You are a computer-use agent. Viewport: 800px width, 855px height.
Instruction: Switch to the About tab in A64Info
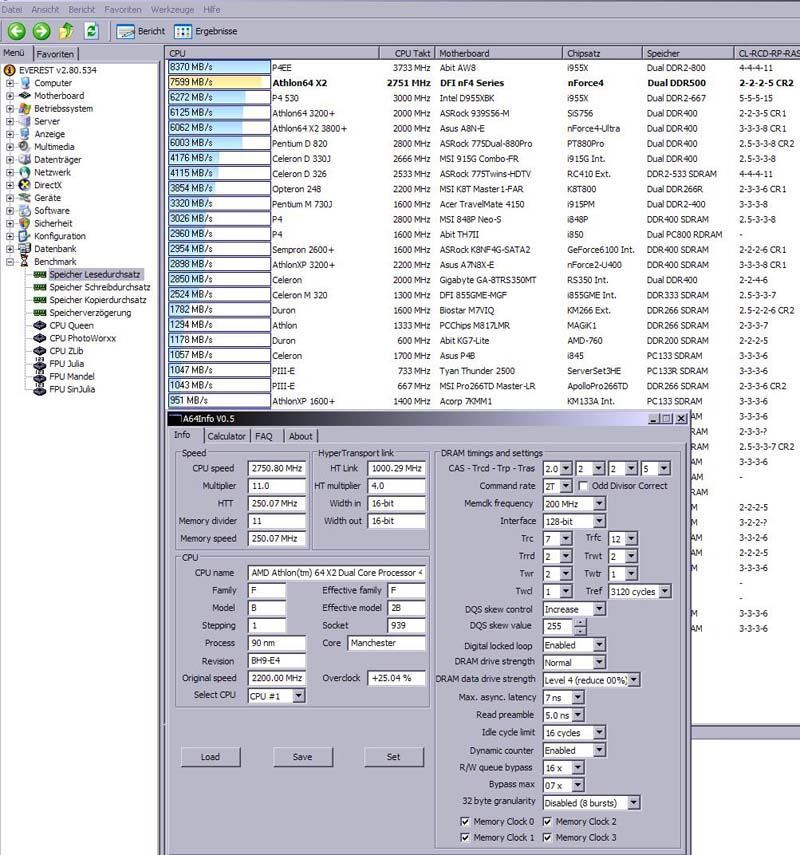coord(300,436)
